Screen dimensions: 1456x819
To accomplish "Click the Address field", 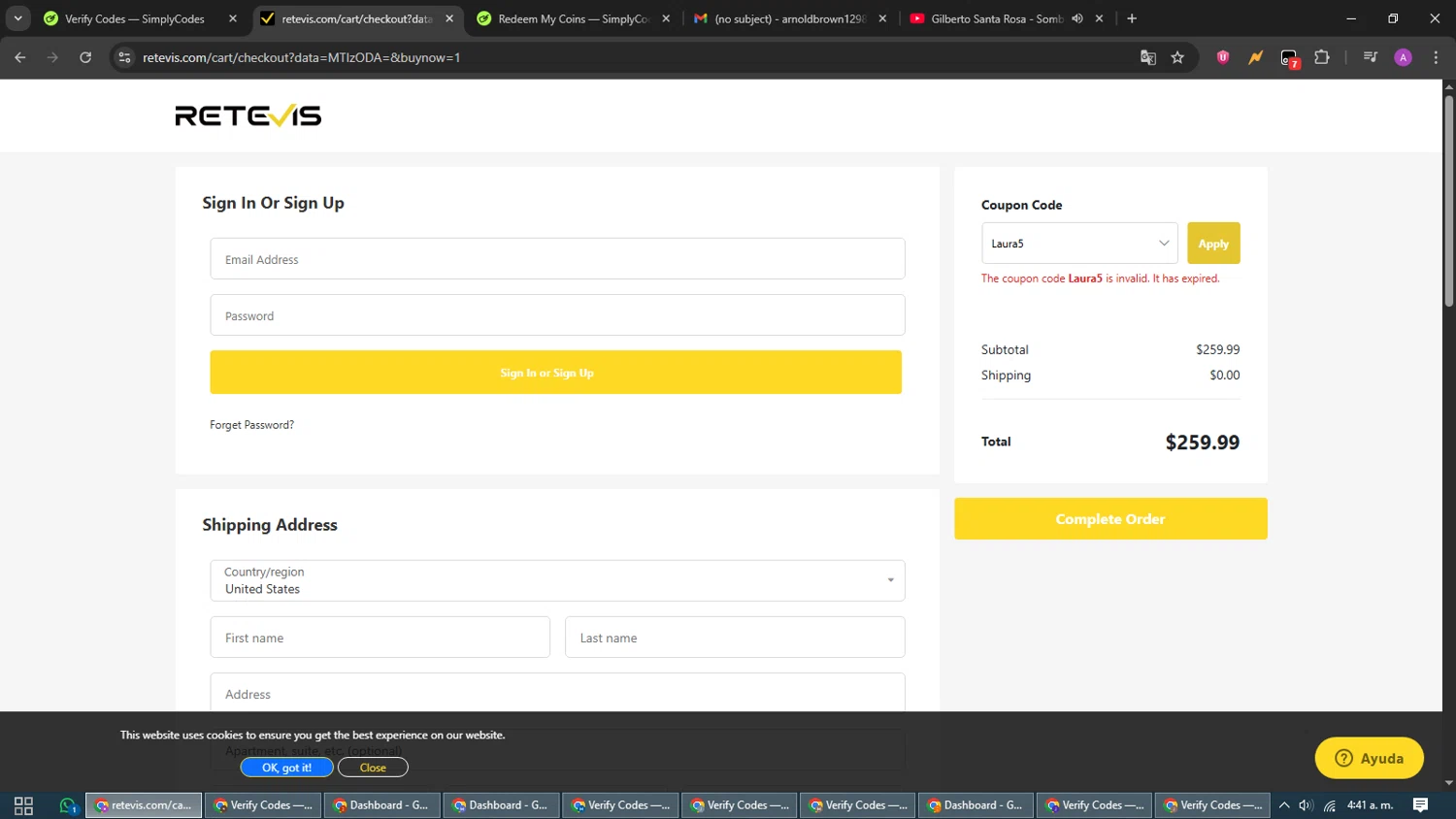I will pos(557,693).
